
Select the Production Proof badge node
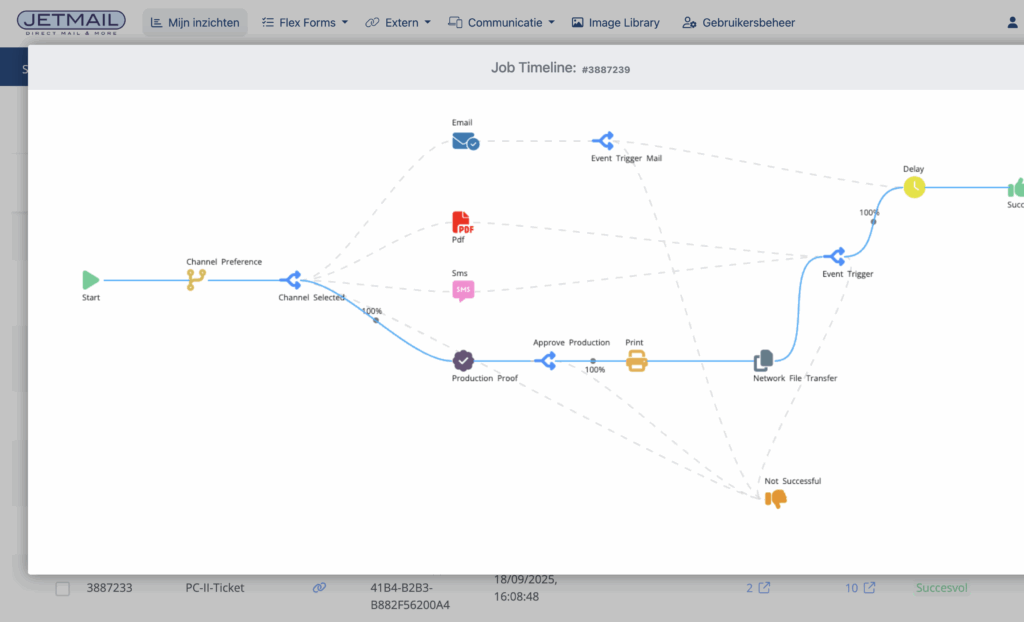click(463, 360)
